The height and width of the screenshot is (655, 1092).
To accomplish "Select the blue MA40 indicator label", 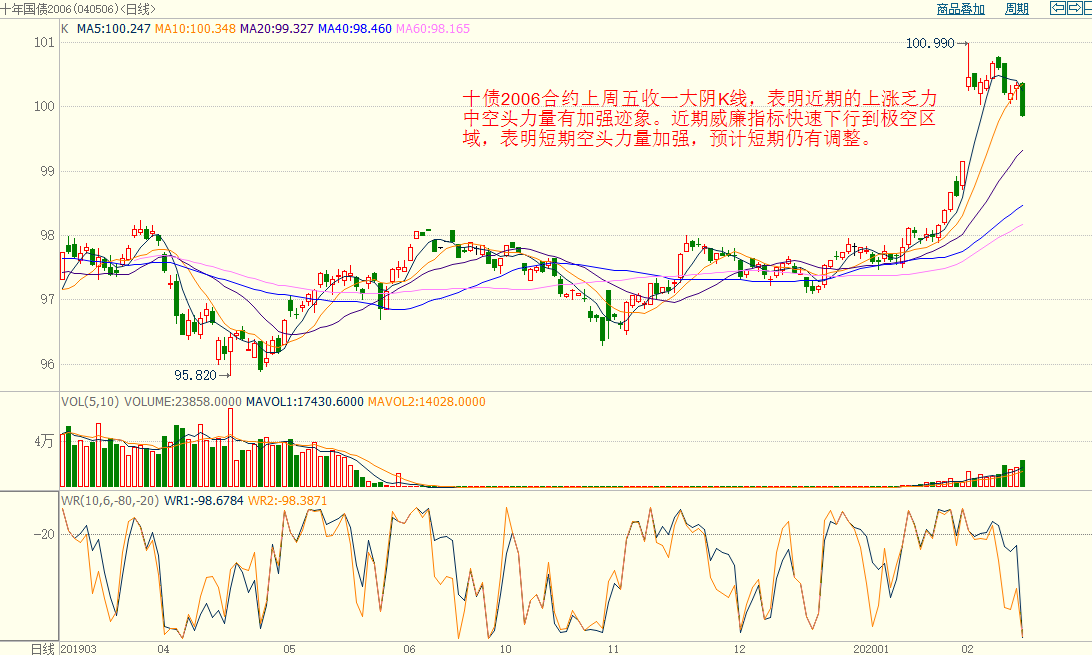I will [355, 29].
